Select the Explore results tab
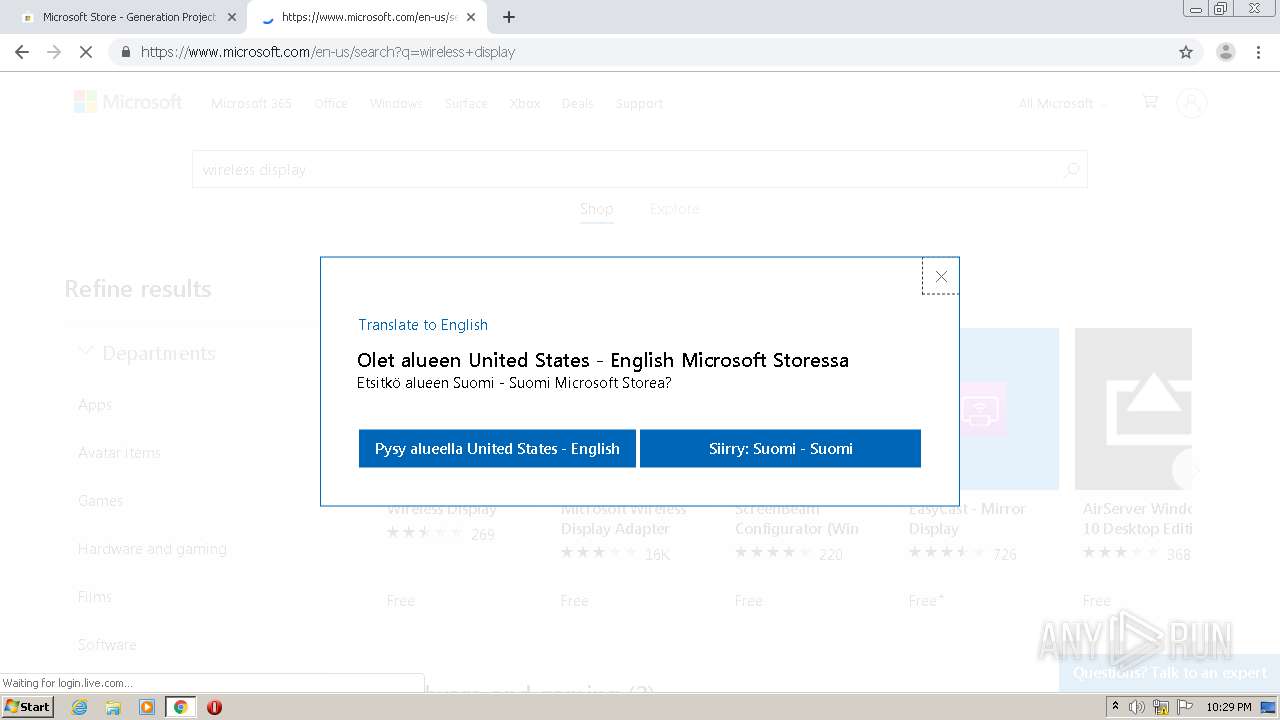 click(675, 209)
